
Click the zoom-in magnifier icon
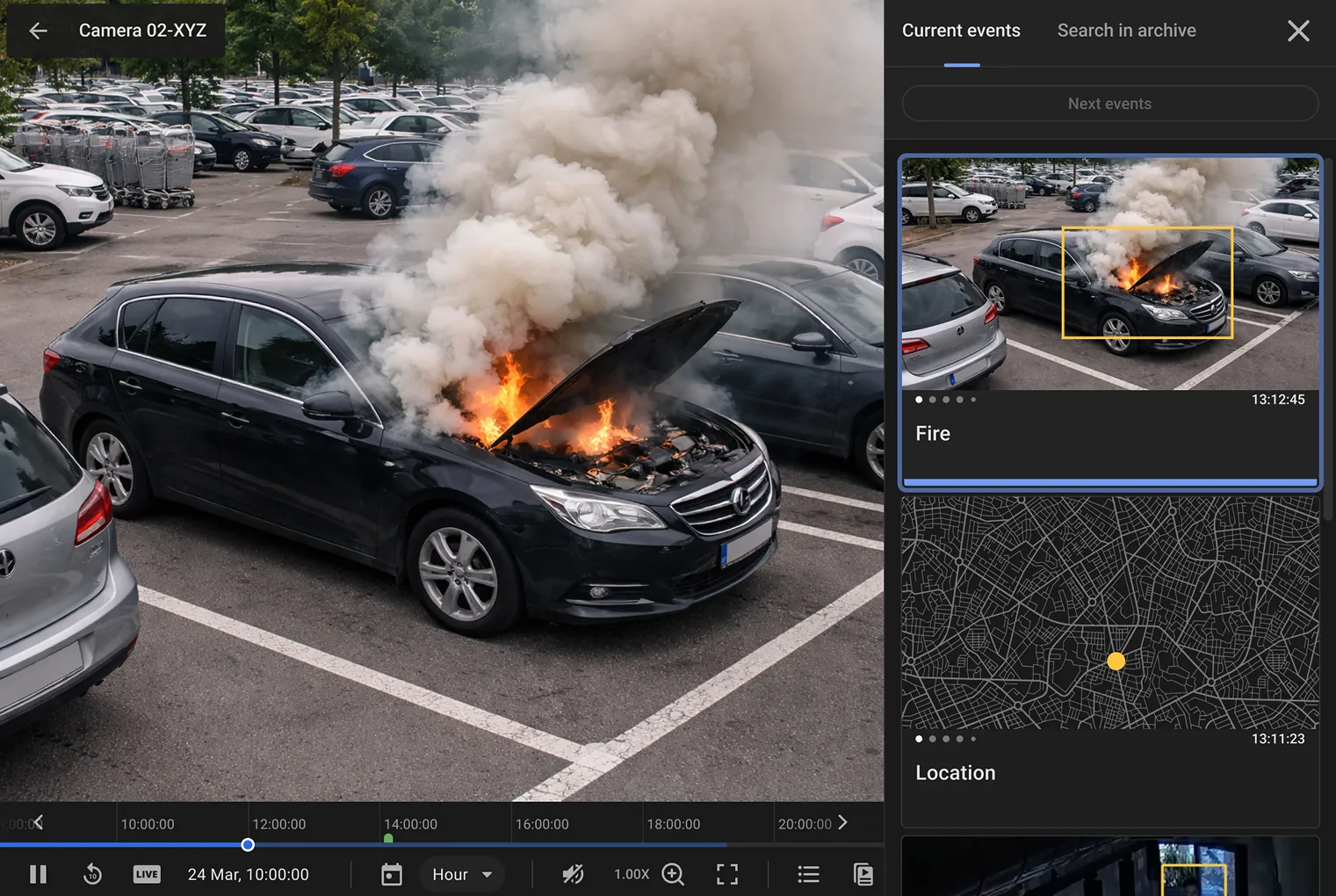pos(674,874)
